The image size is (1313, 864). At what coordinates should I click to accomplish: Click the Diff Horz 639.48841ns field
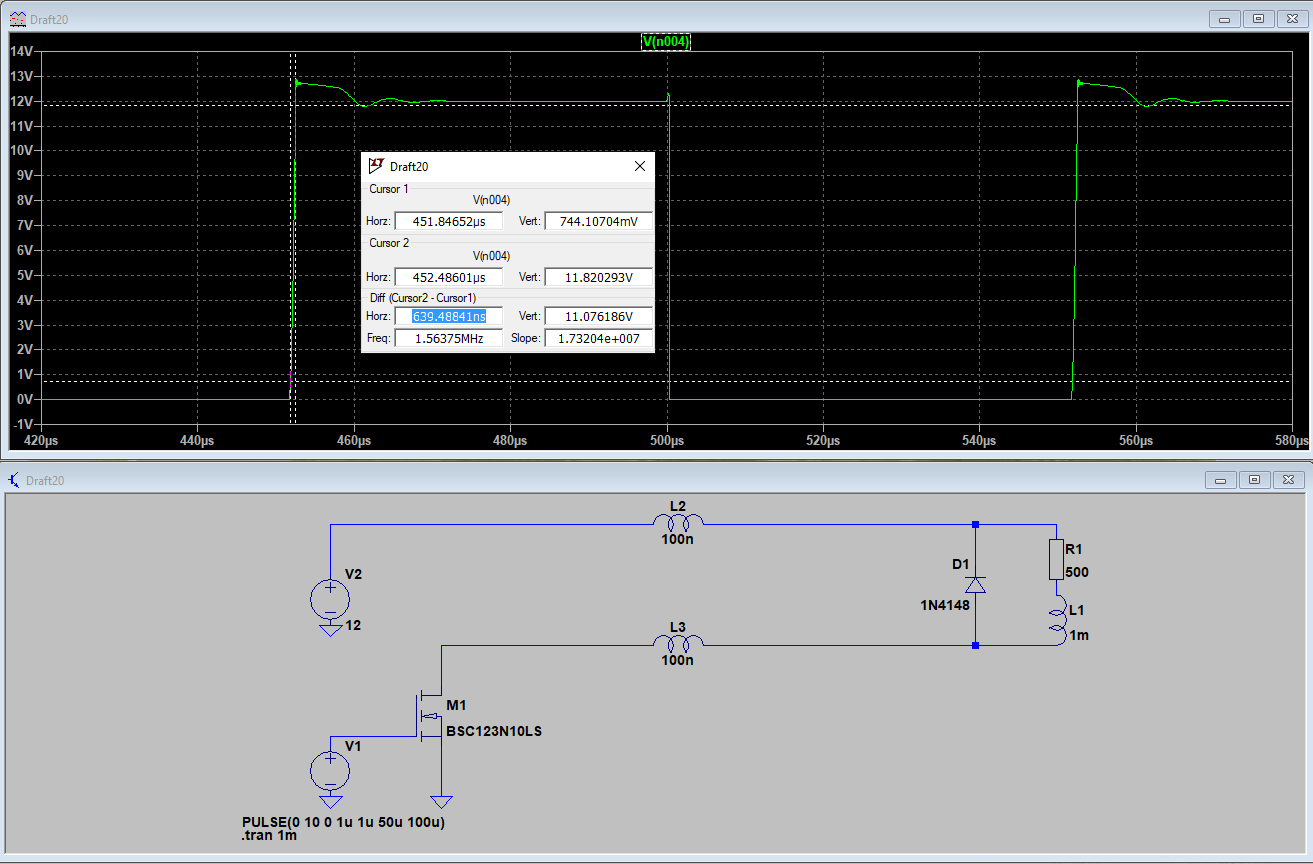448,316
